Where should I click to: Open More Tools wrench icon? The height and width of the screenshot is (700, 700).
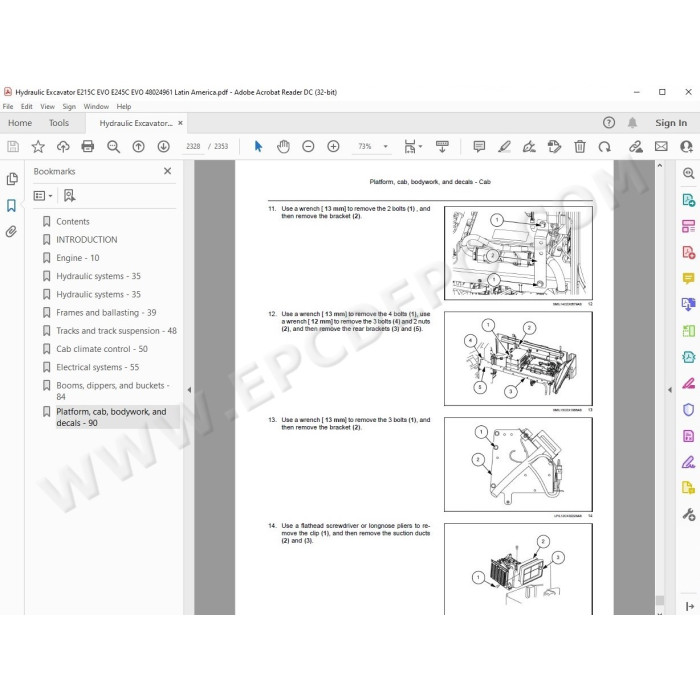(688, 514)
